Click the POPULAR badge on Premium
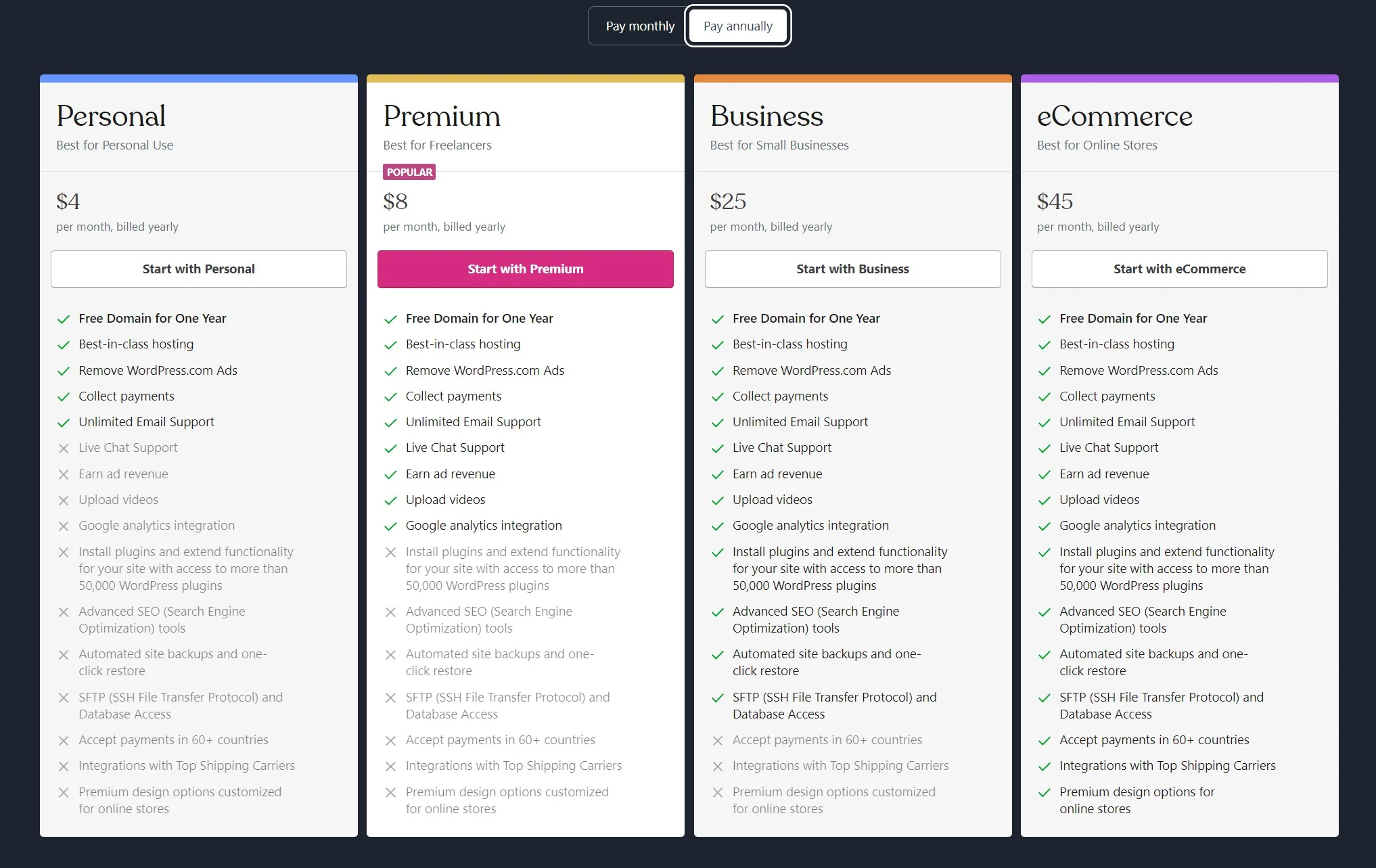The image size is (1376, 868). click(x=409, y=172)
